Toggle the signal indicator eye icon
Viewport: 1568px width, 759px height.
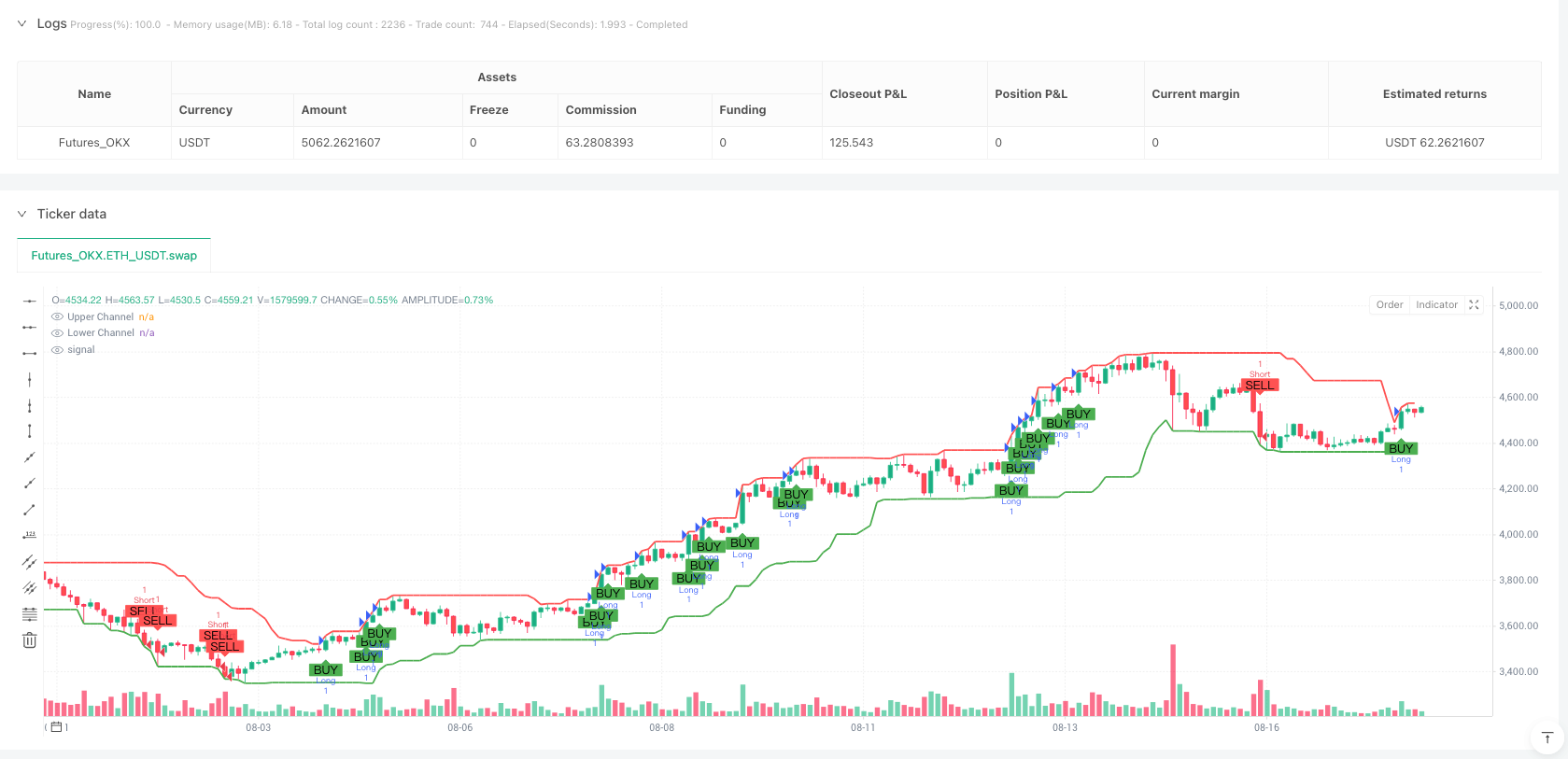(58, 350)
